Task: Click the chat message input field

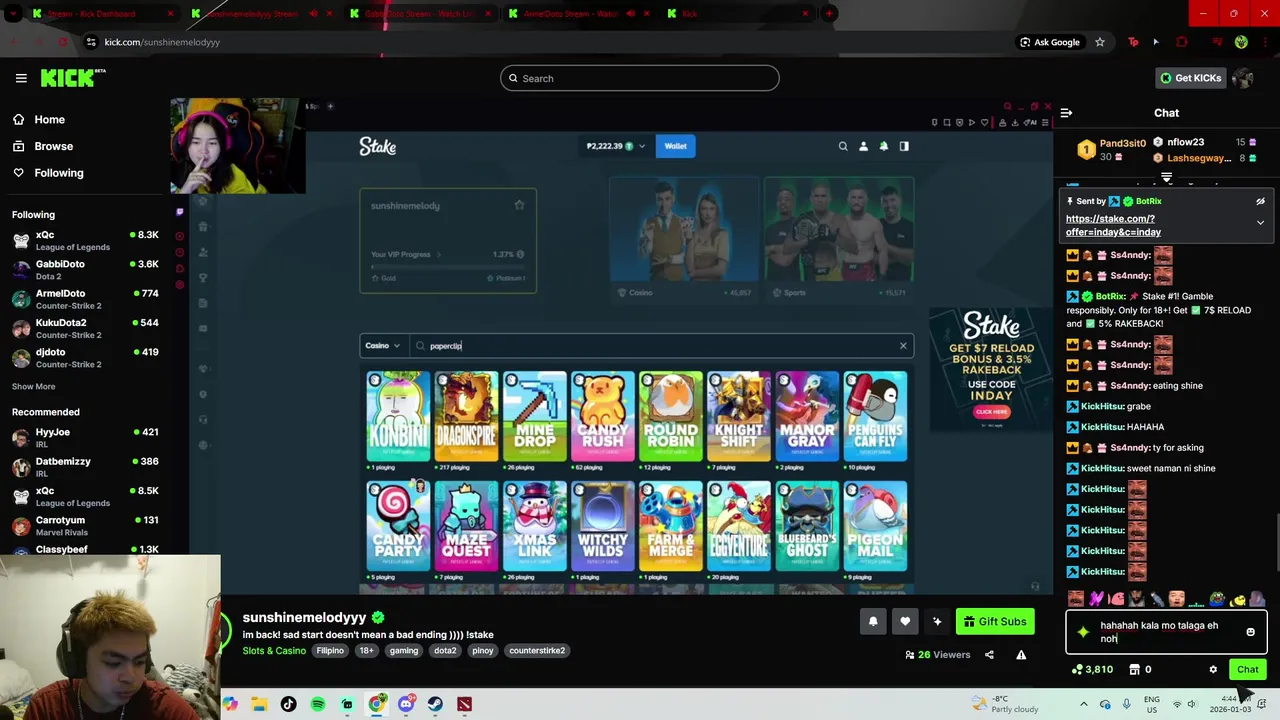Action: click(x=1166, y=632)
